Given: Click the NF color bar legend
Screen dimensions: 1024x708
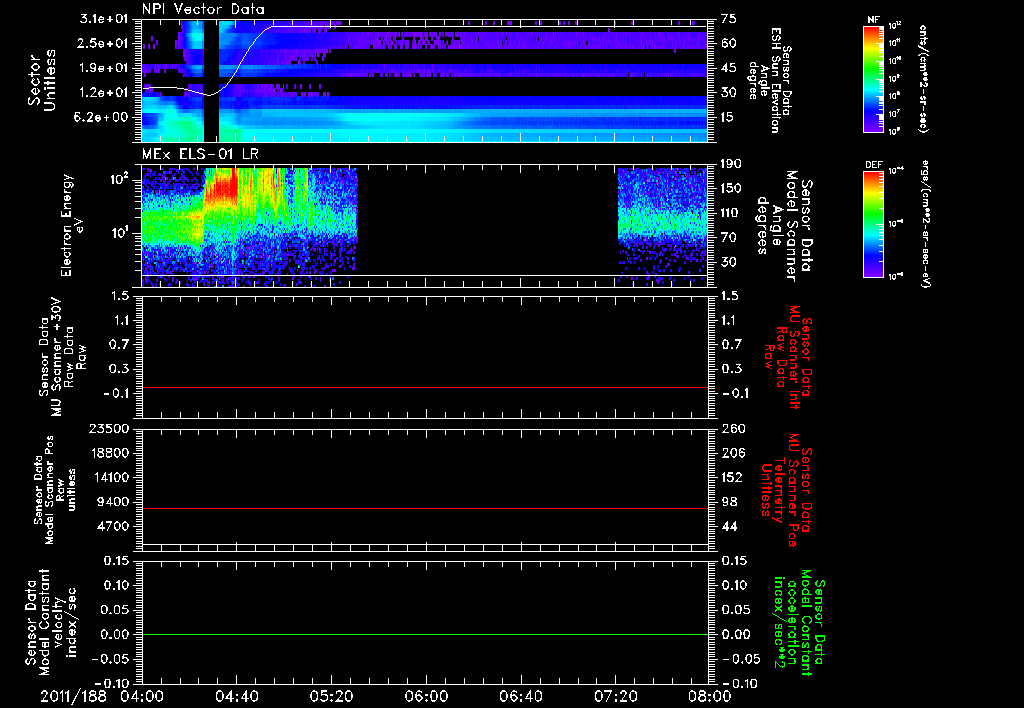Looking at the screenshot, I should [874, 79].
